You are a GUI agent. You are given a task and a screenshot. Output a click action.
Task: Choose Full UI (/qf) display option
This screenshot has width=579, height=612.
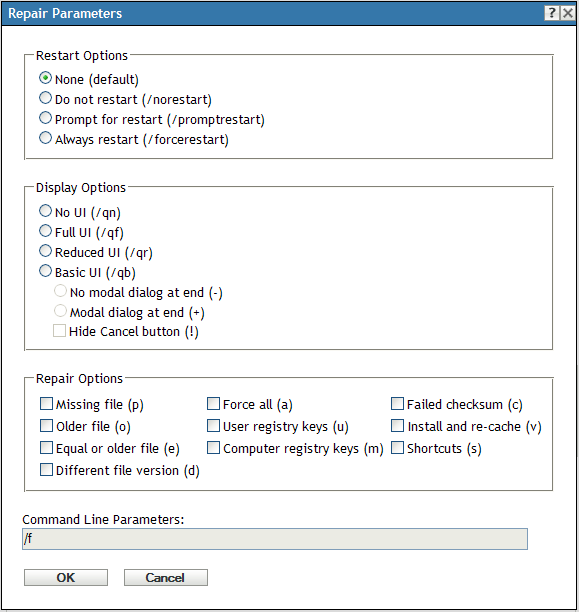click(45, 231)
